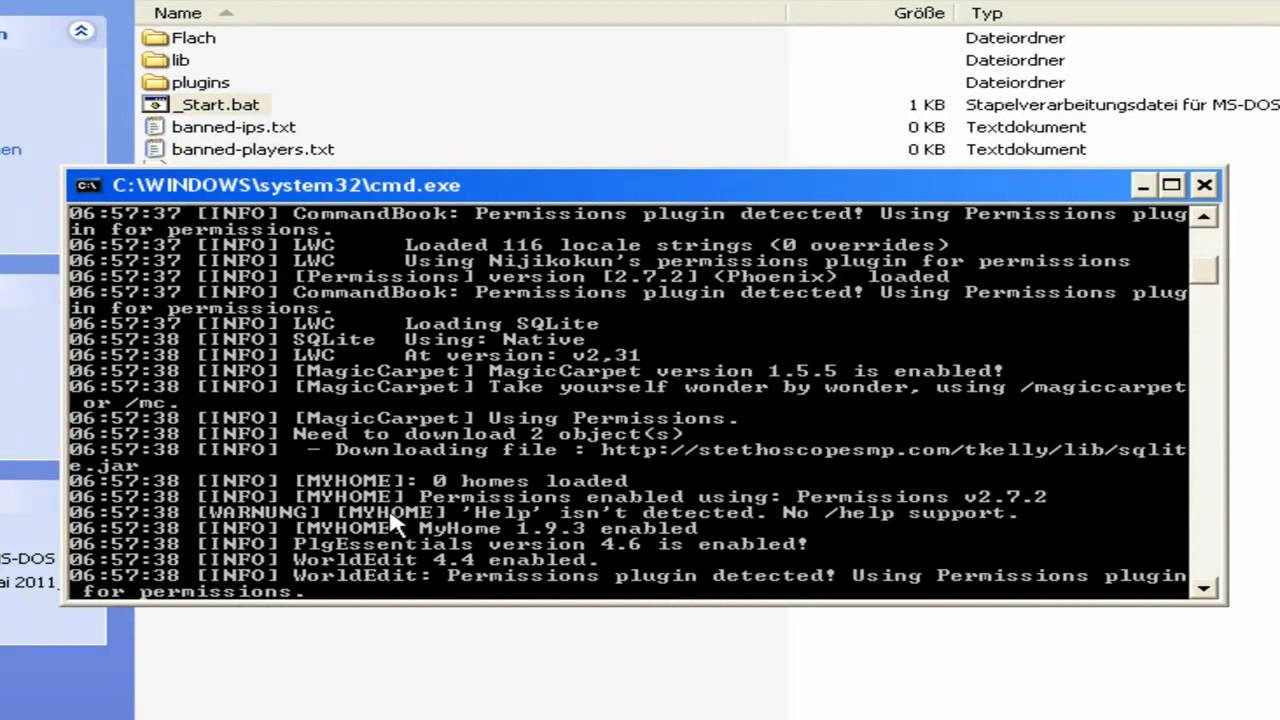Click the cmd window scrollbar thumb
This screenshot has width=1280, height=720.
1204,270
